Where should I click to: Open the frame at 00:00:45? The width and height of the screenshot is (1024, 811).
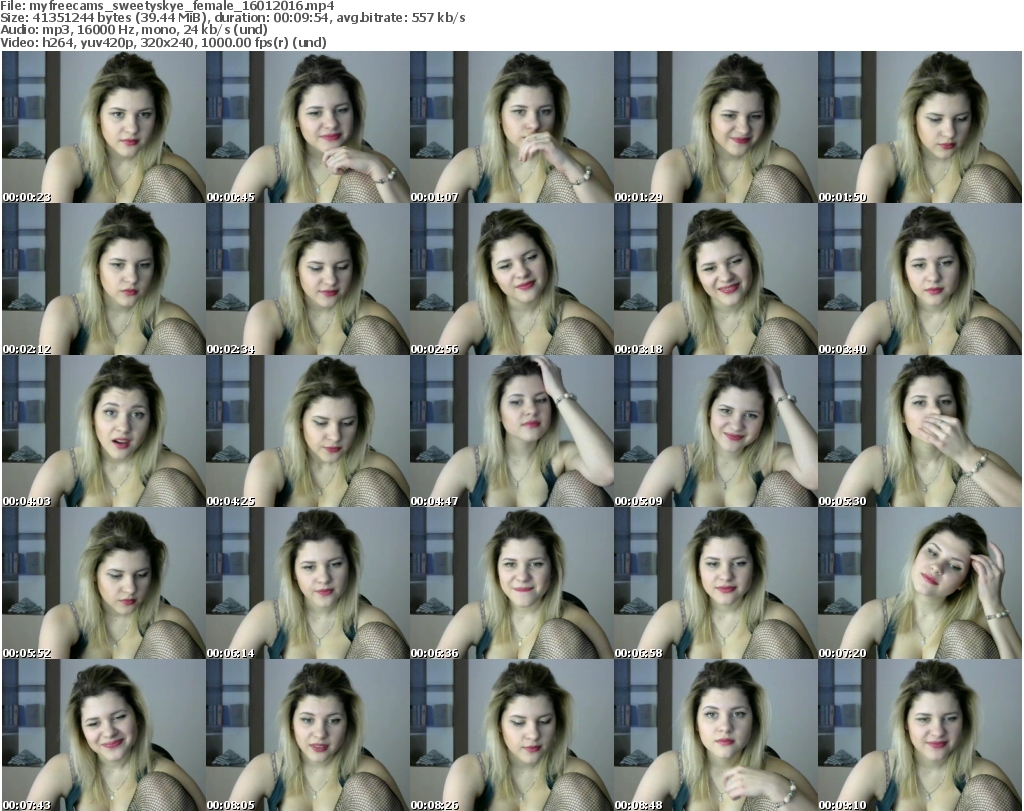[308, 127]
